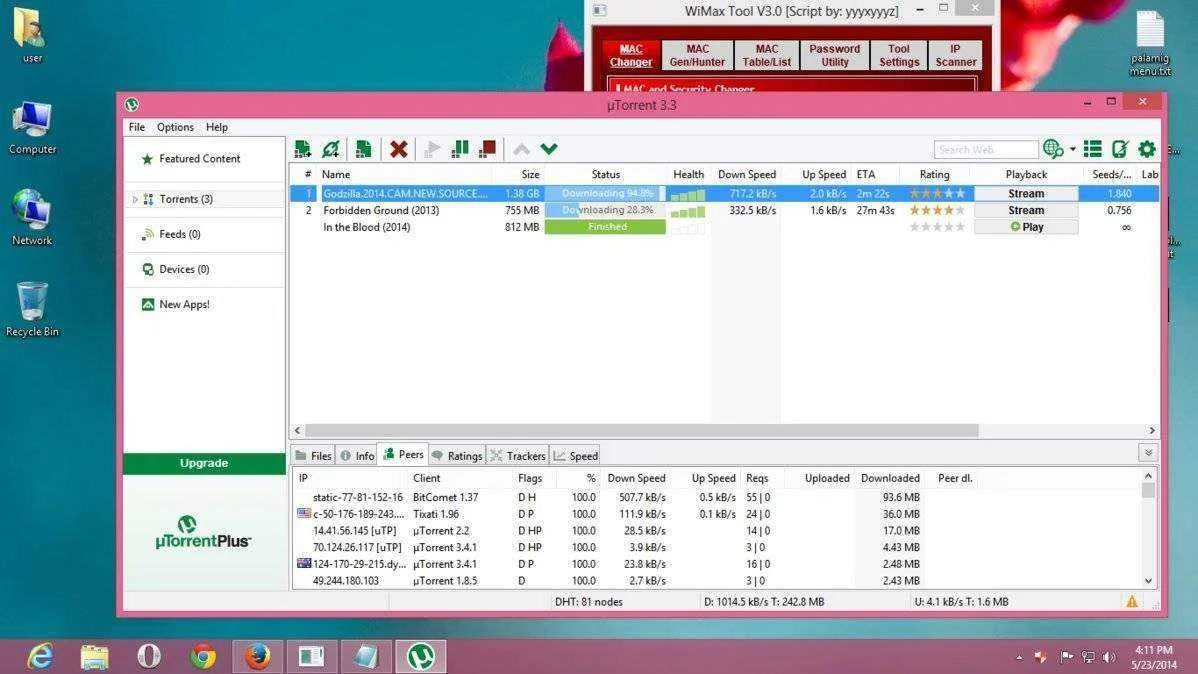Click the Finished status bar
The height and width of the screenshot is (674, 1198).
click(605, 227)
